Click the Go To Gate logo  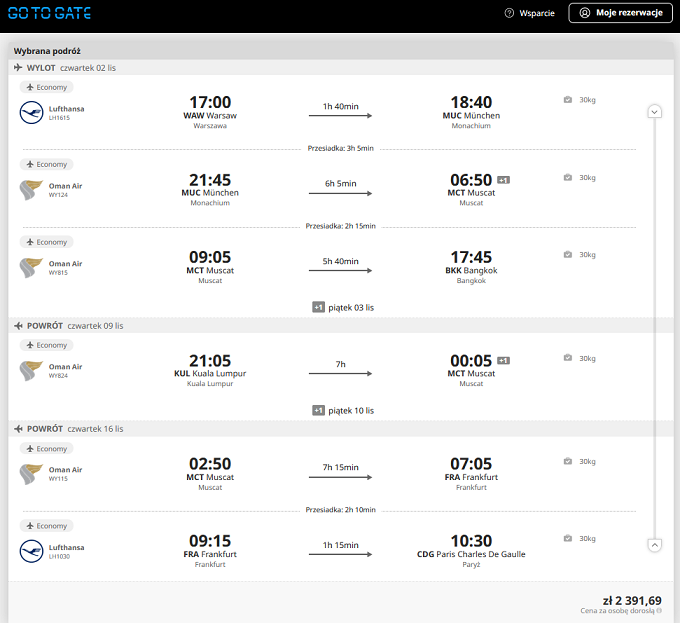[x=49, y=13]
